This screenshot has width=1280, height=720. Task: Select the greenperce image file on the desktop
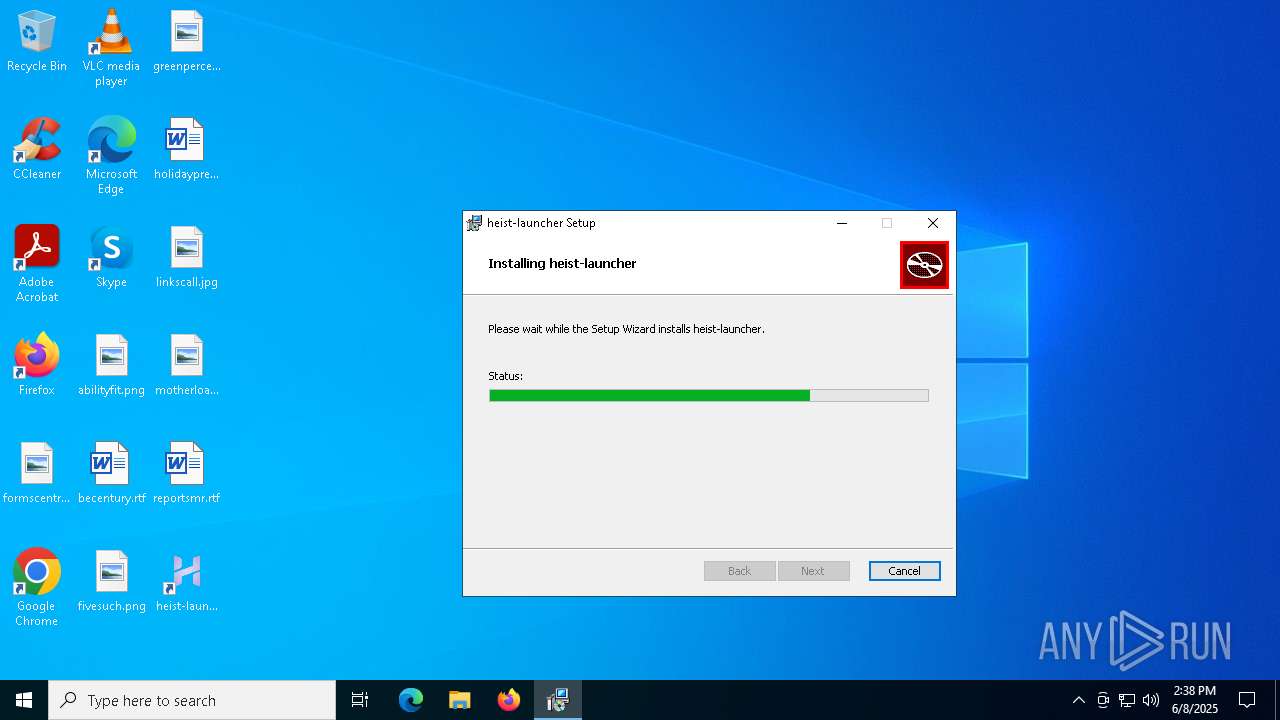187,42
